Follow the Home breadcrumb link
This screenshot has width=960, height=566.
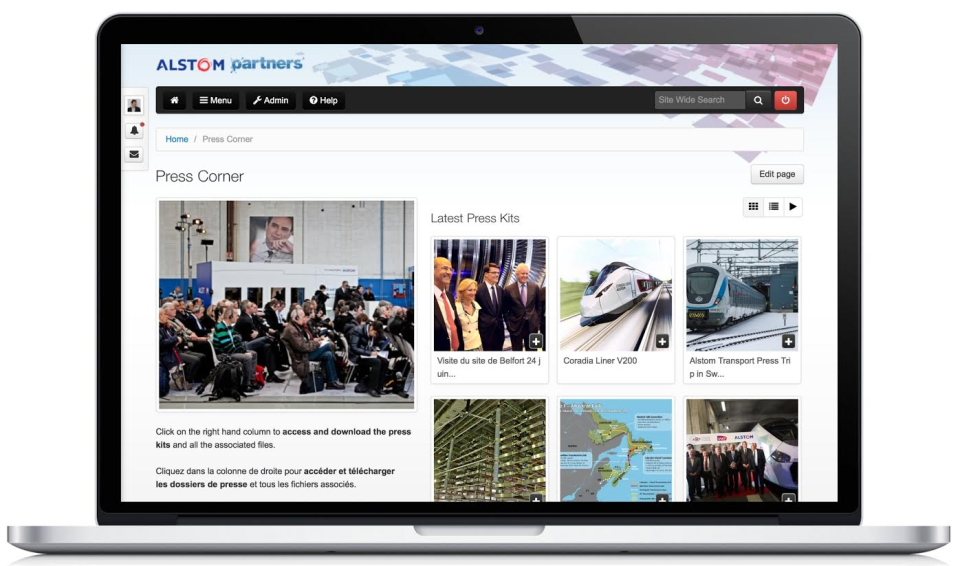point(176,139)
